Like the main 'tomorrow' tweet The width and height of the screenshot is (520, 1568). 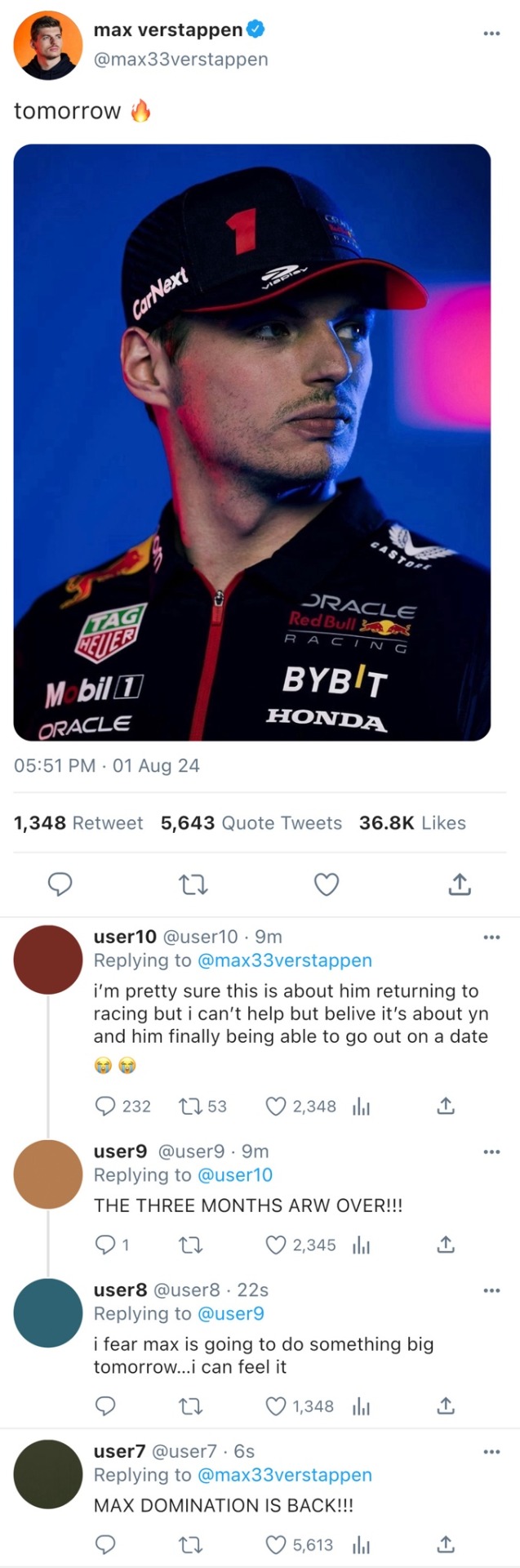(327, 884)
